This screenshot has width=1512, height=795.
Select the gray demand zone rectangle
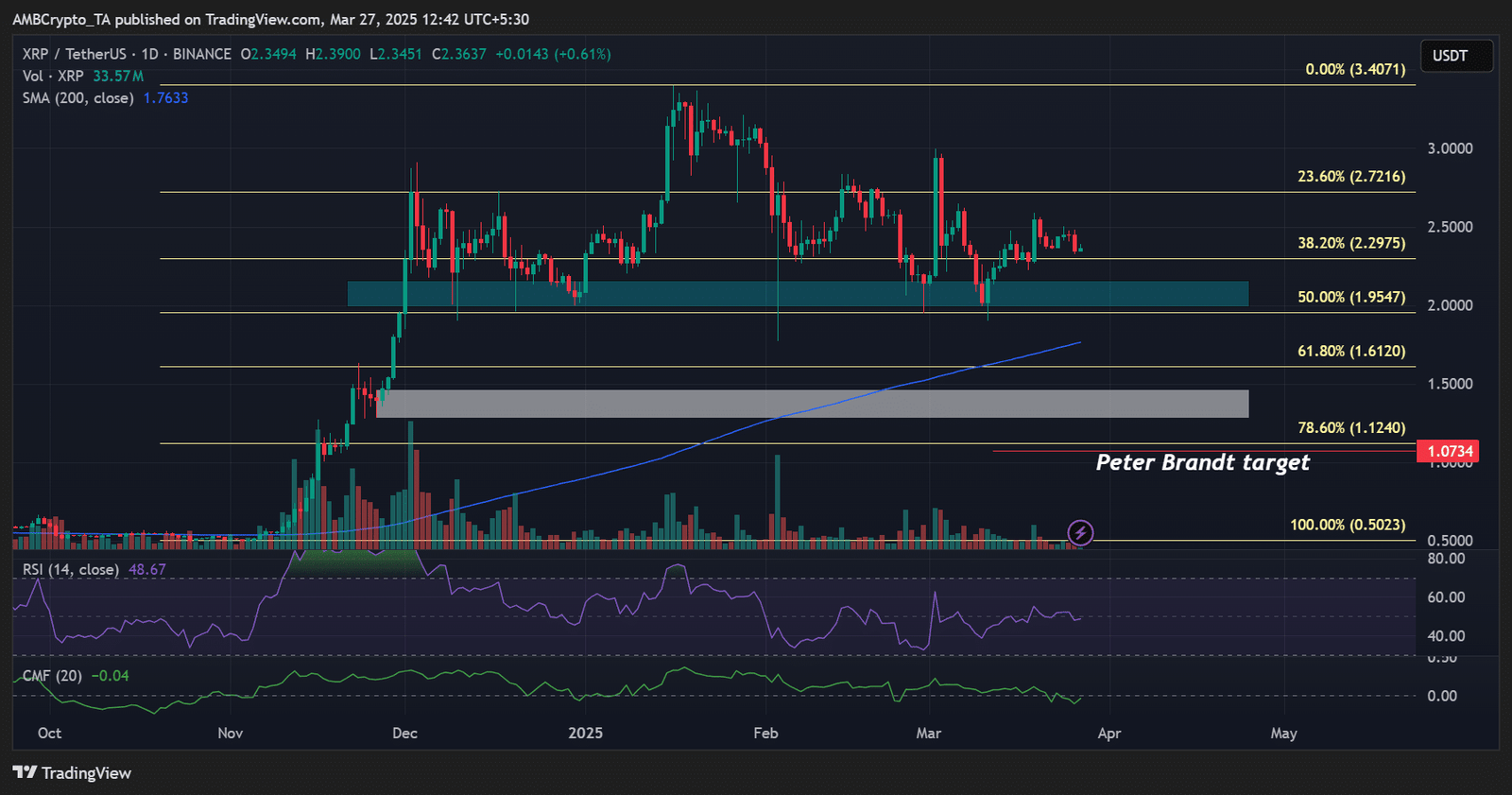[813, 404]
